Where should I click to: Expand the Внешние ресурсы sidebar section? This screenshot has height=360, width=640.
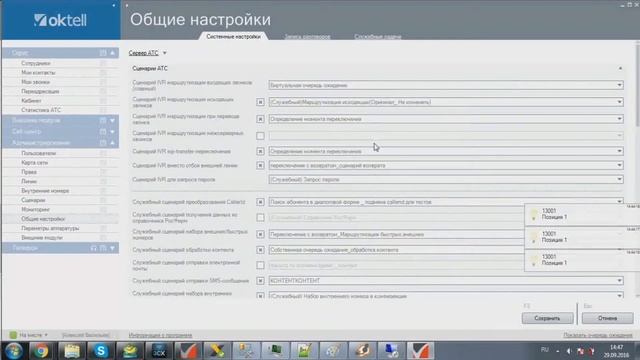point(113,120)
